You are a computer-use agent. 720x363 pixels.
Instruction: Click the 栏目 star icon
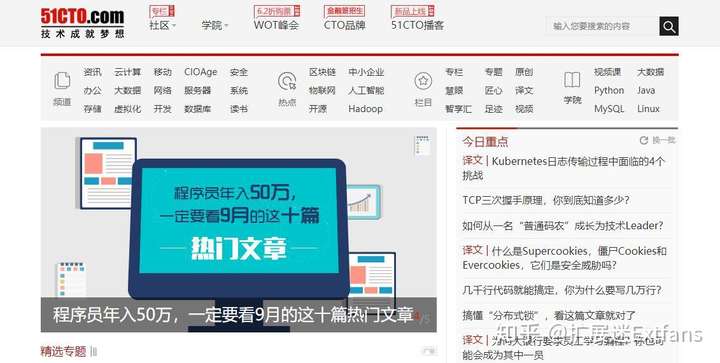423,81
